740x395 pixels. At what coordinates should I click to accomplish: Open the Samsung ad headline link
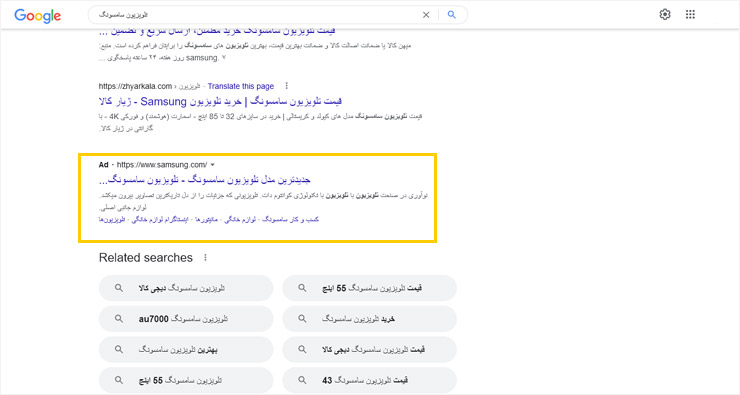[205, 180]
